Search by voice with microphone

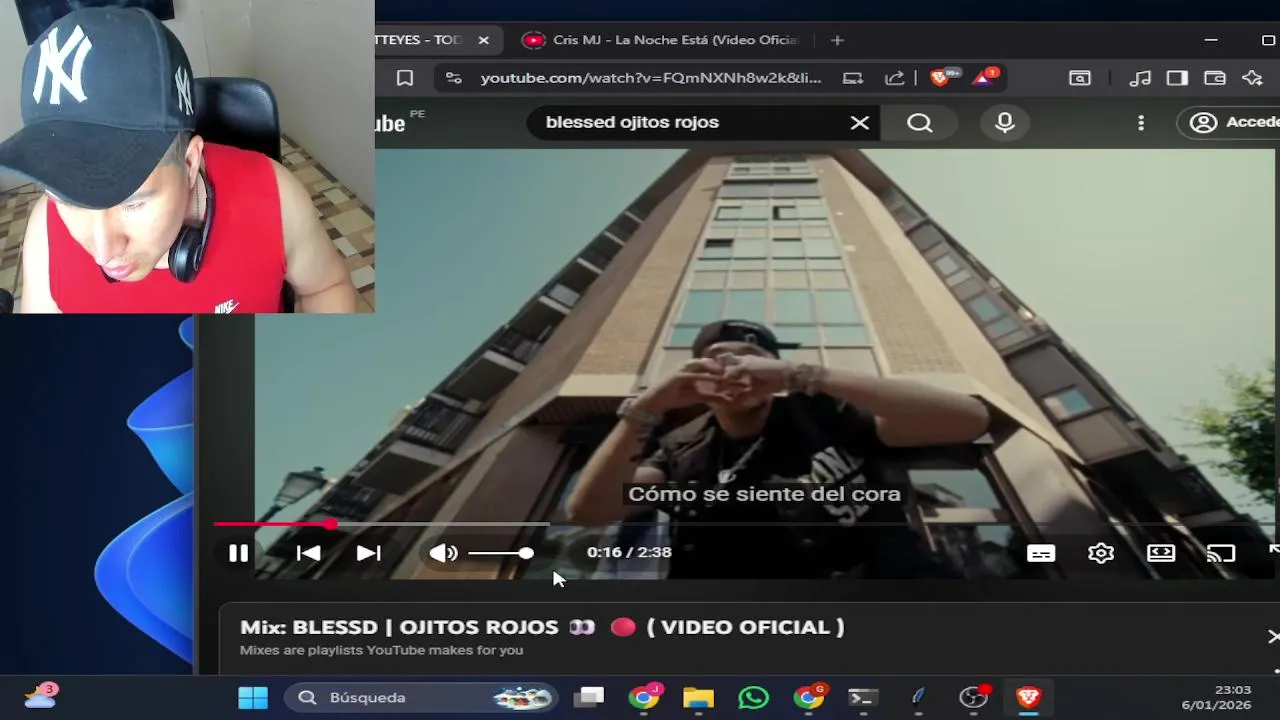coord(1005,123)
